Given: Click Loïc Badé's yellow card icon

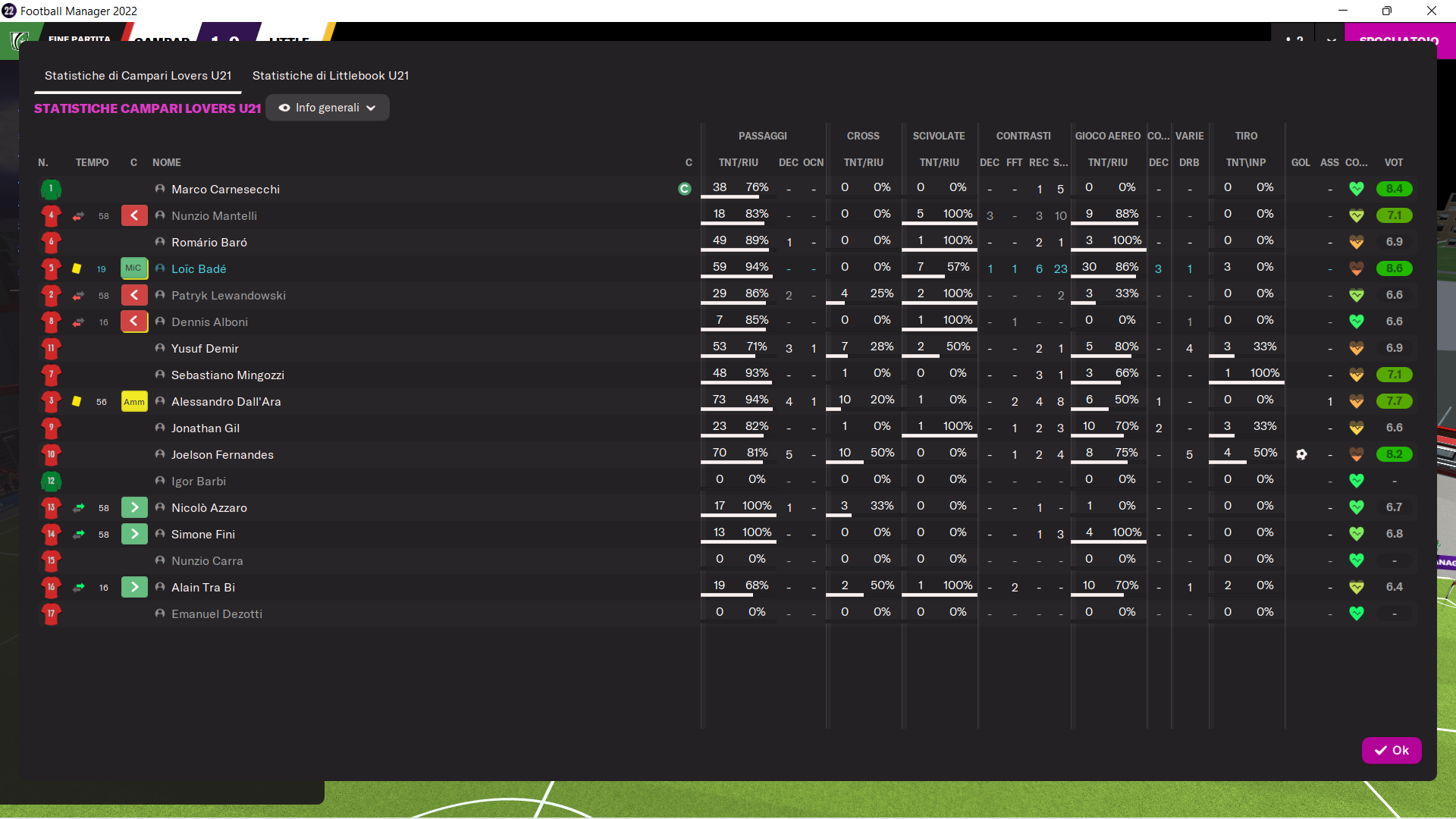Looking at the screenshot, I should [77, 268].
